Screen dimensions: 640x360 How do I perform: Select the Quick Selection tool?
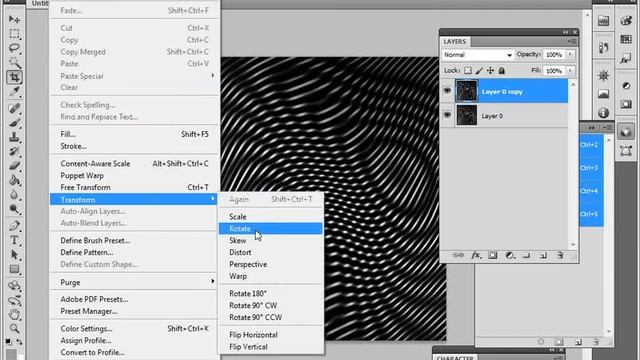(x=14, y=62)
